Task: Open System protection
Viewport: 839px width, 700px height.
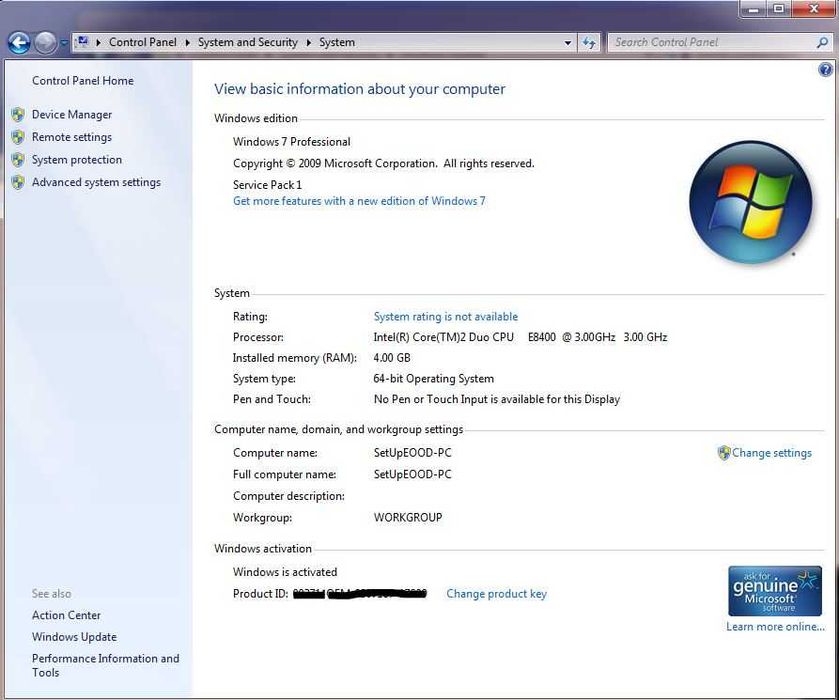Action: [77, 159]
